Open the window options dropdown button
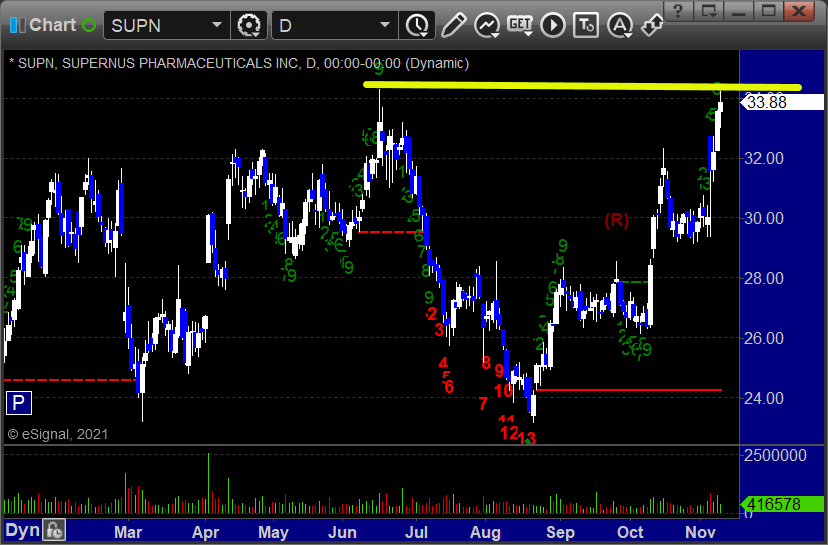The image size is (828, 545). click(x=709, y=11)
